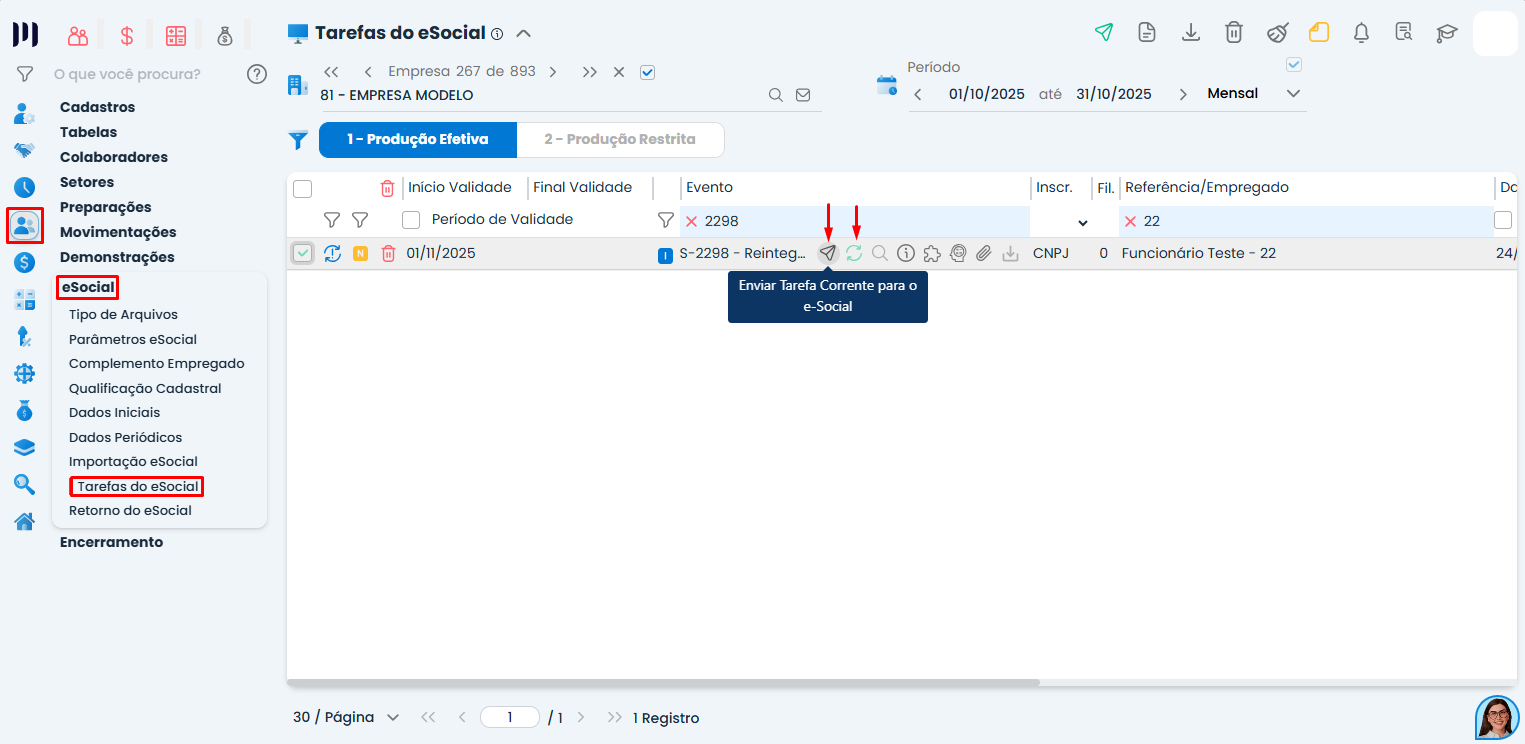Click the info icon in S-2298 row
Screen dimensions: 1525x744
906,253
